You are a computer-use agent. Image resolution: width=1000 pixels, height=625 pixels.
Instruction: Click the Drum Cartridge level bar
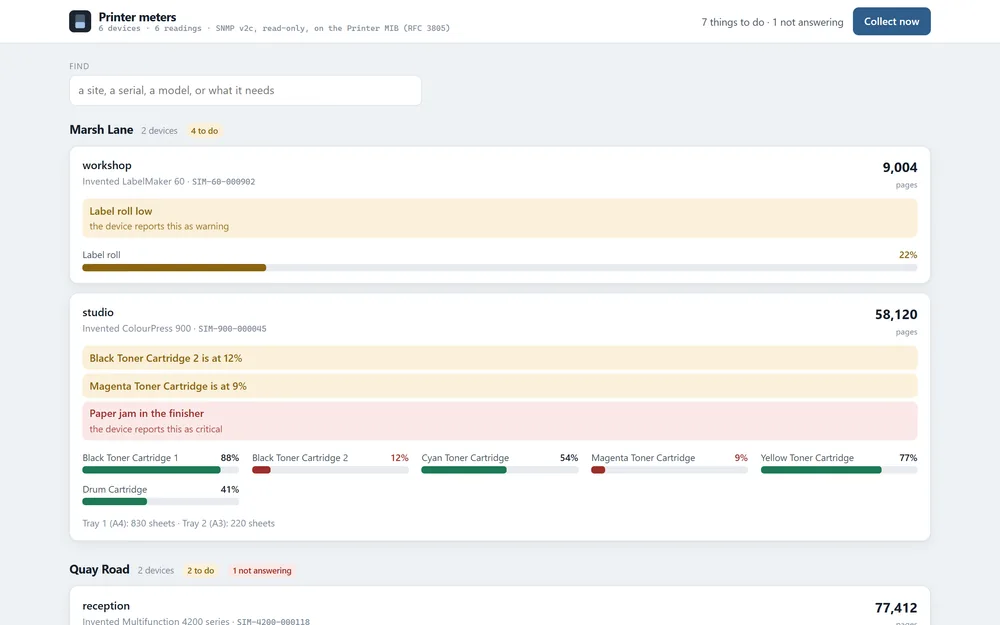click(x=161, y=502)
